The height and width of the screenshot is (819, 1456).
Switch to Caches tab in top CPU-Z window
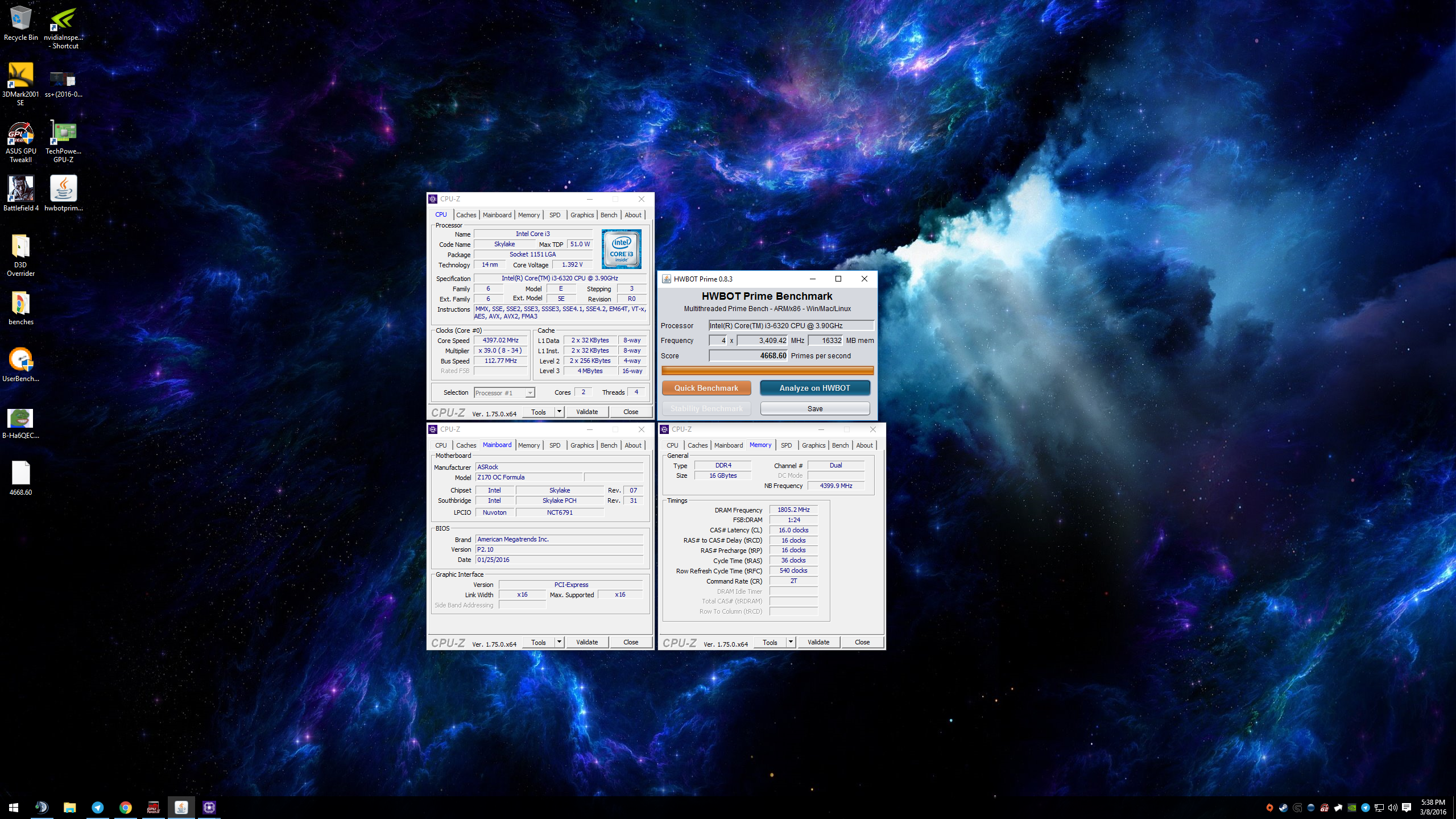pyautogui.click(x=466, y=215)
